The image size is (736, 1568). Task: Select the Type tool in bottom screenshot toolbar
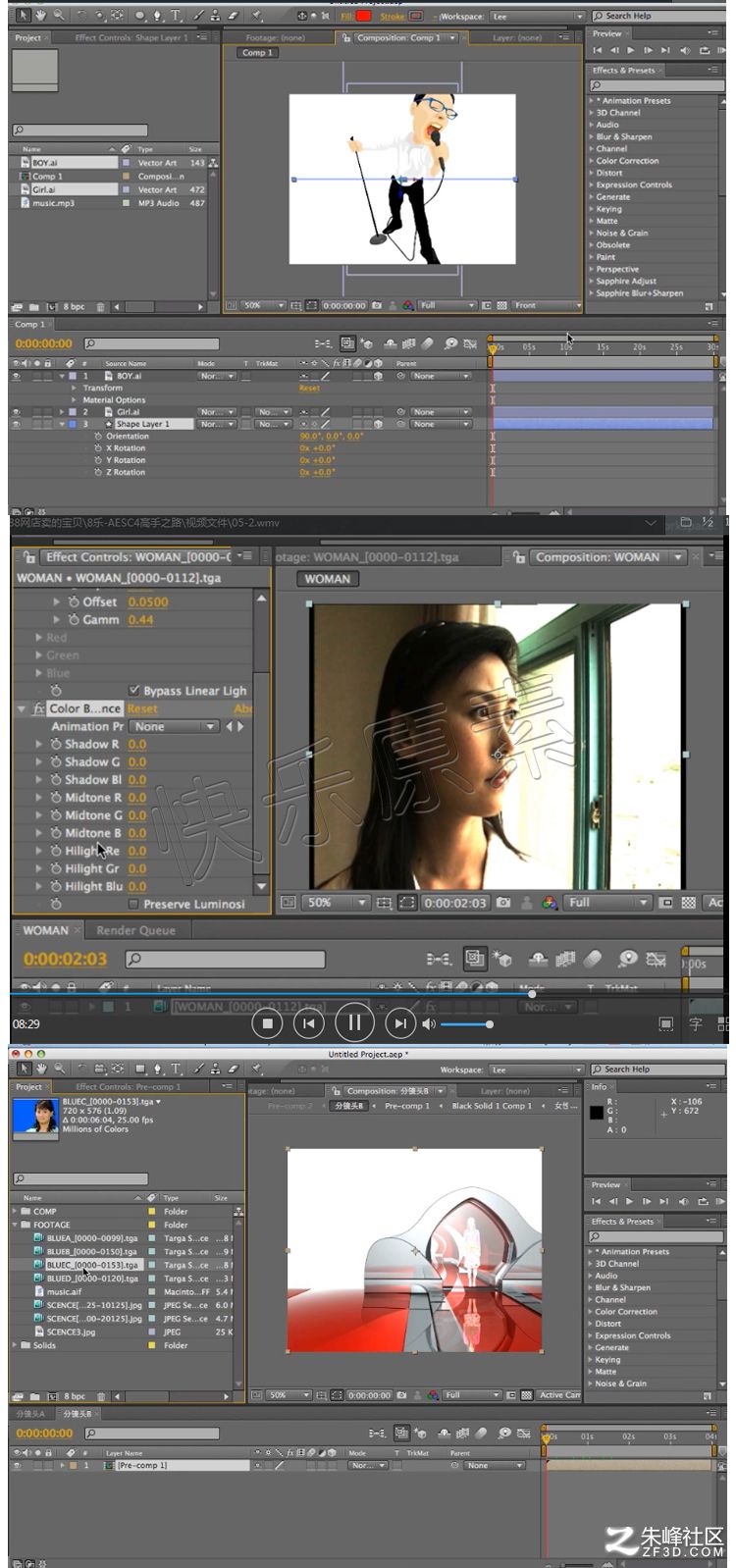click(176, 1069)
